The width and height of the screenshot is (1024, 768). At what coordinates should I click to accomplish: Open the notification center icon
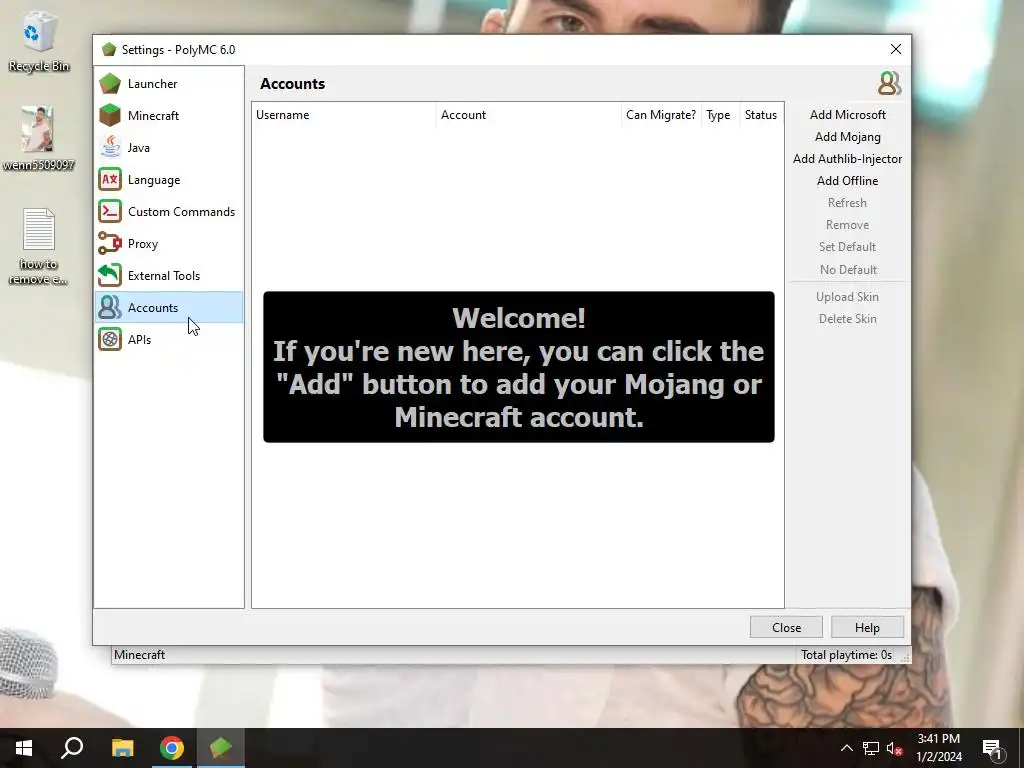992,748
